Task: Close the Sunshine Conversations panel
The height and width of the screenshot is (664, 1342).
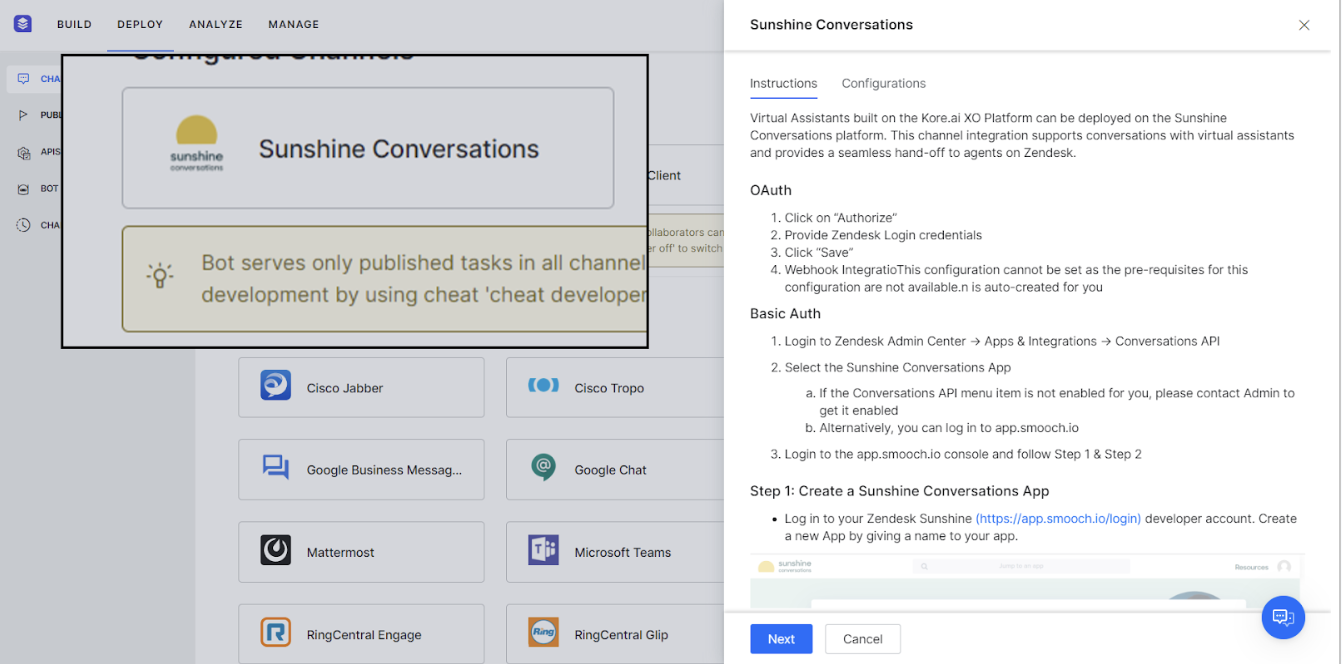Action: tap(1304, 25)
